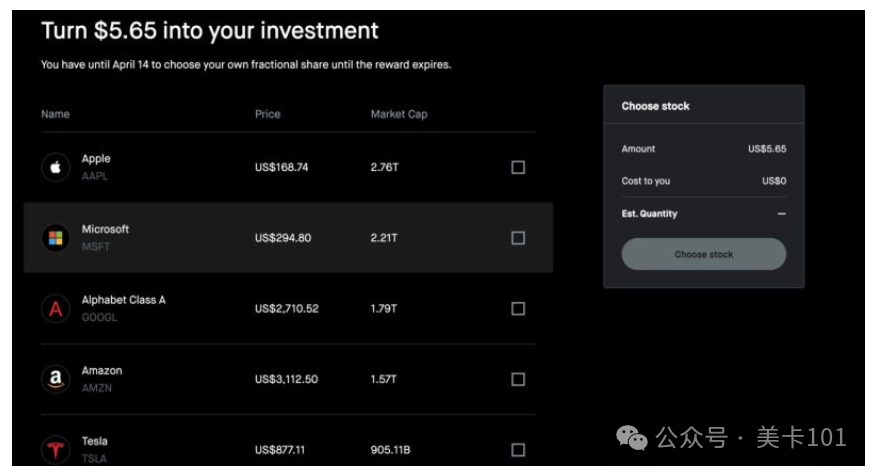Toggle the Tesla stock checkbox
874x472 pixels.
[518, 450]
